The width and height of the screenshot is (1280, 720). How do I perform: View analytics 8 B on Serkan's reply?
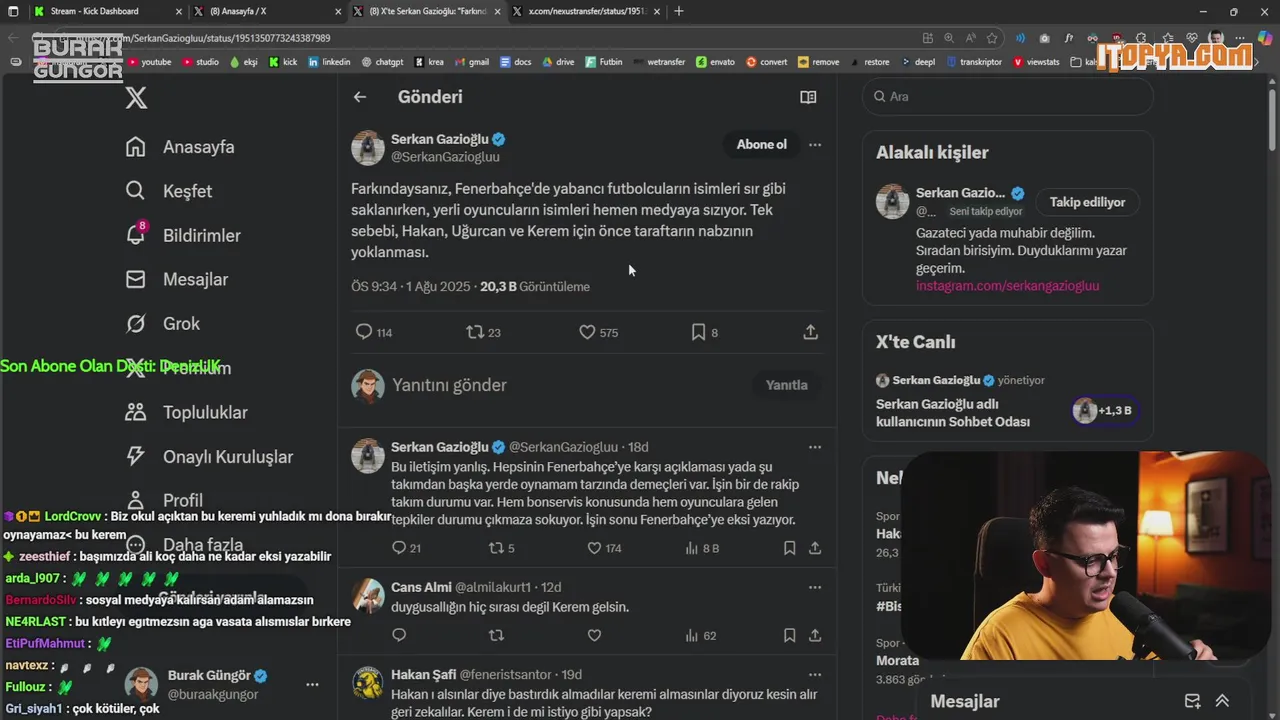(702, 548)
